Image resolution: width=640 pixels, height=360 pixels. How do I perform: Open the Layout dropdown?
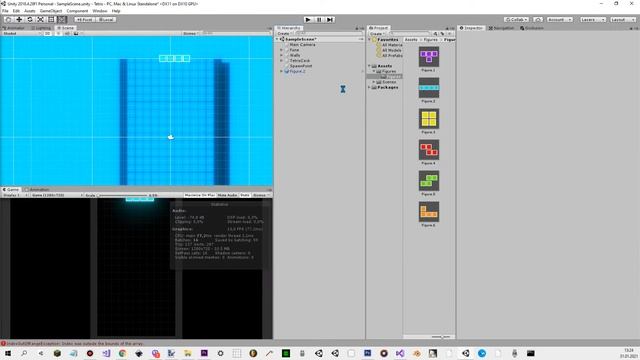click(623, 20)
